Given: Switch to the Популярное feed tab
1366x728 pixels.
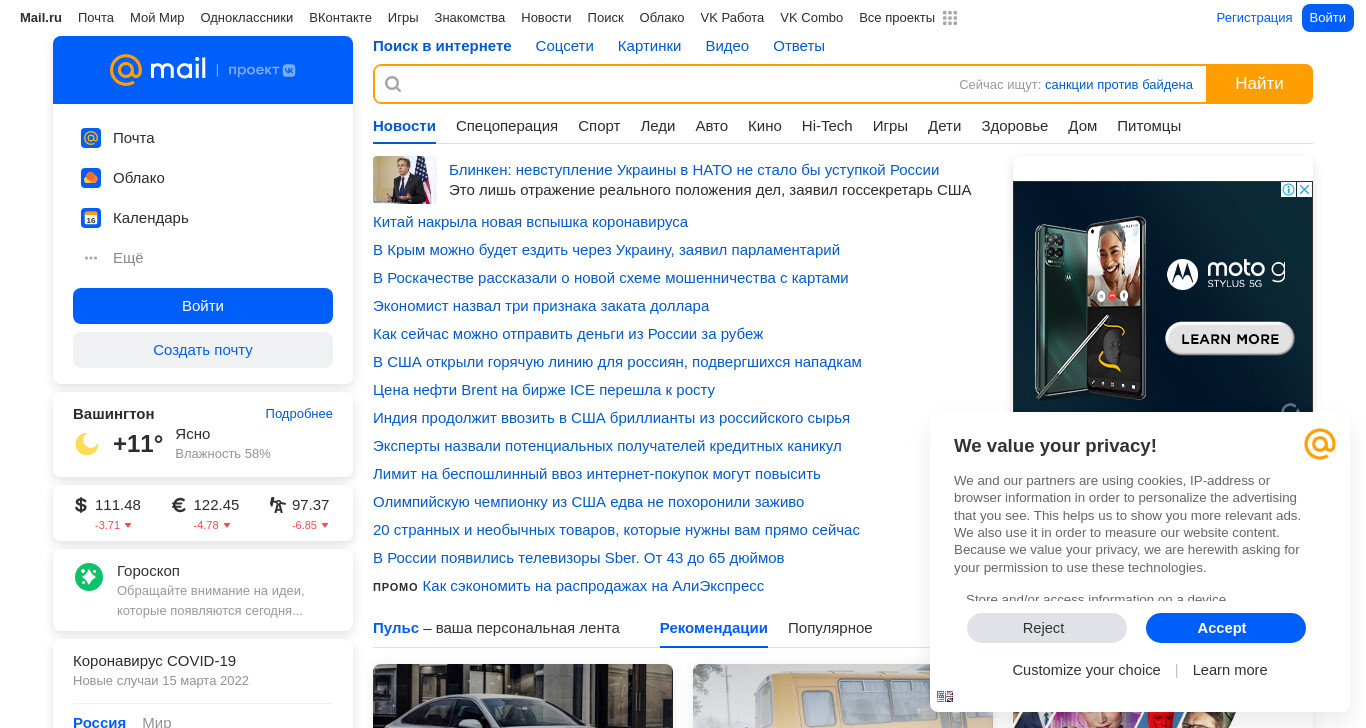Looking at the screenshot, I should (830, 628).
